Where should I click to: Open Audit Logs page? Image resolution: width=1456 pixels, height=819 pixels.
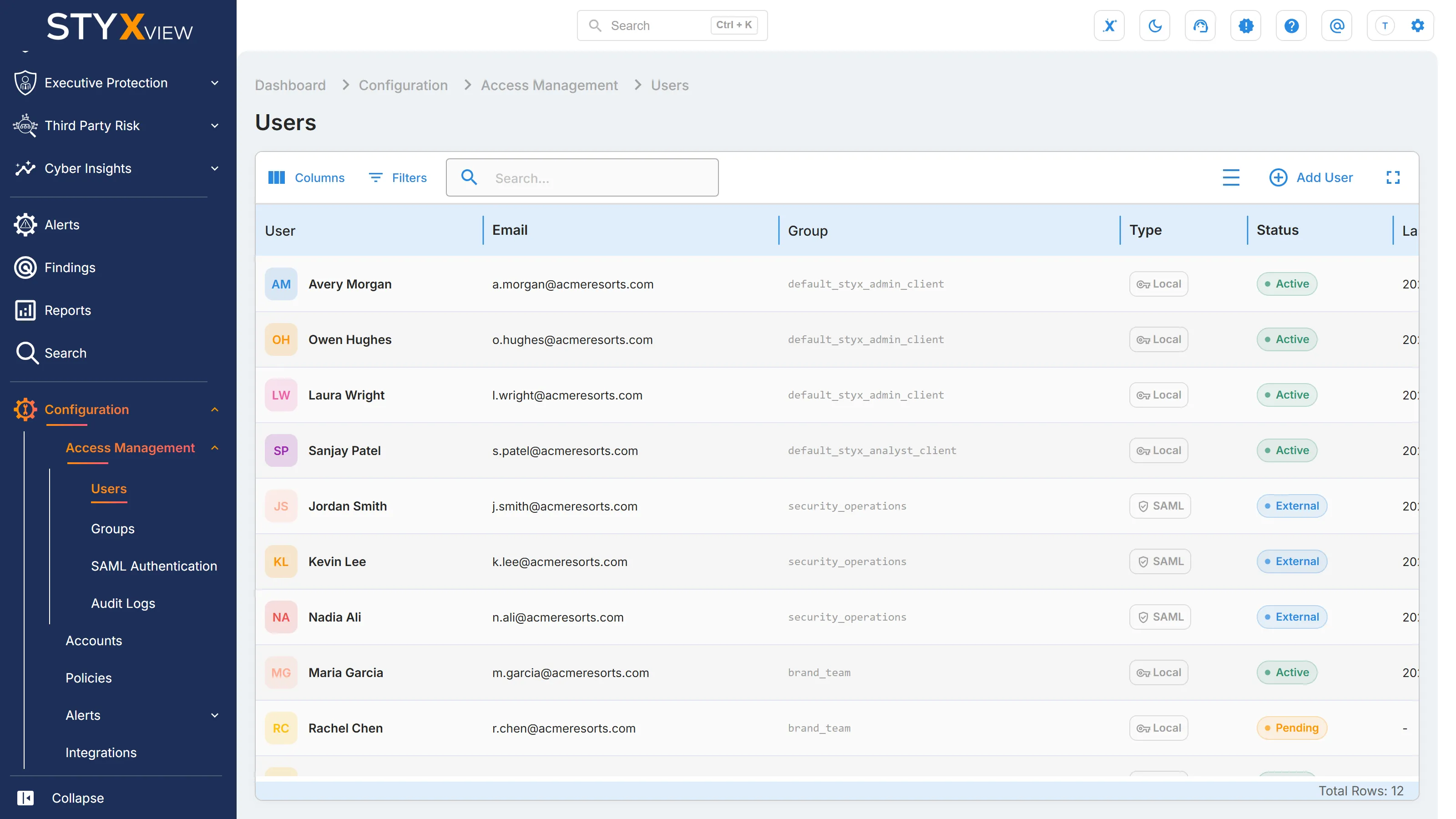[x=123, y=604]
